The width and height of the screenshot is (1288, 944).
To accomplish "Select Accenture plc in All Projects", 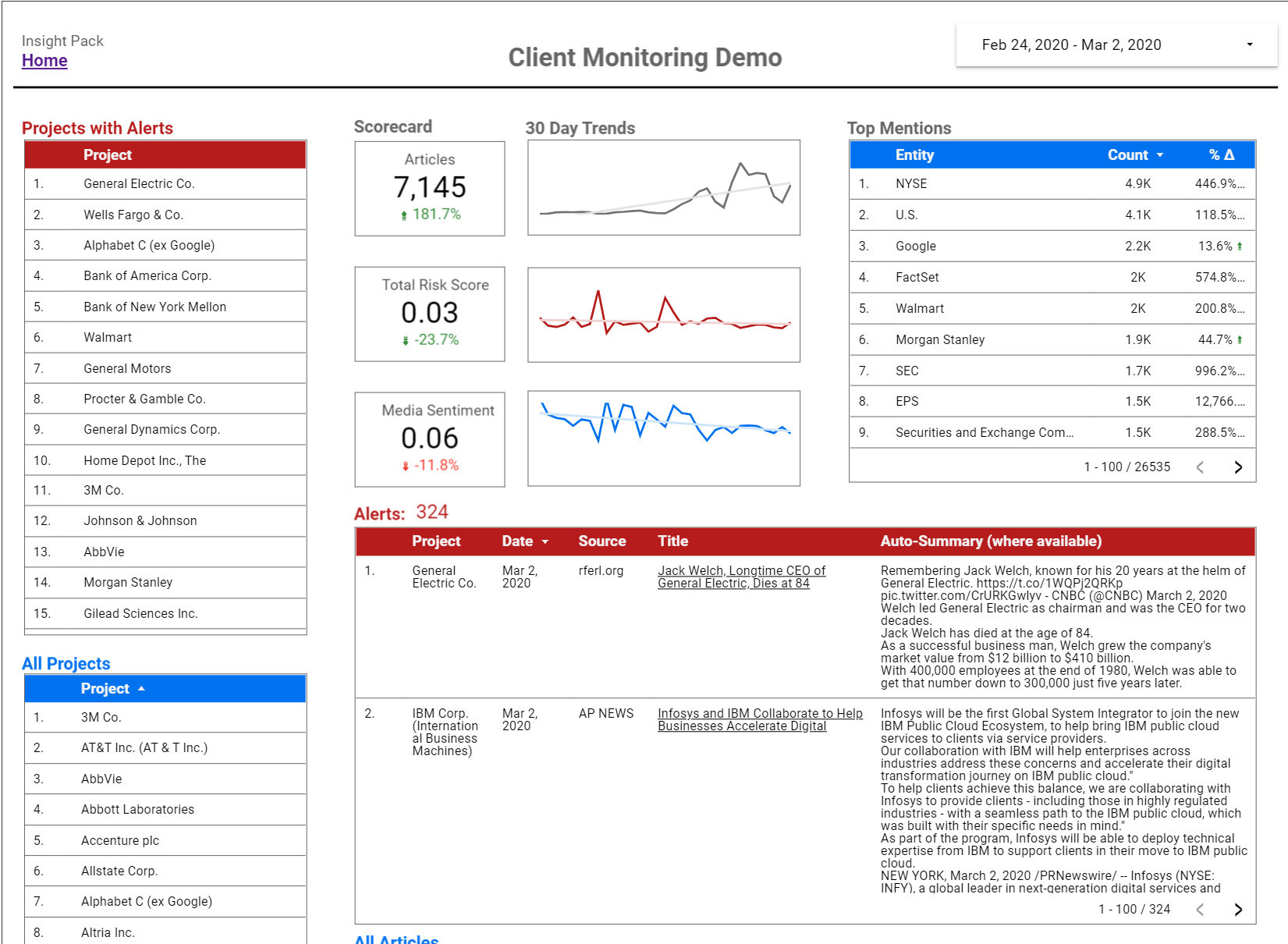I will [x=165, y=840].
